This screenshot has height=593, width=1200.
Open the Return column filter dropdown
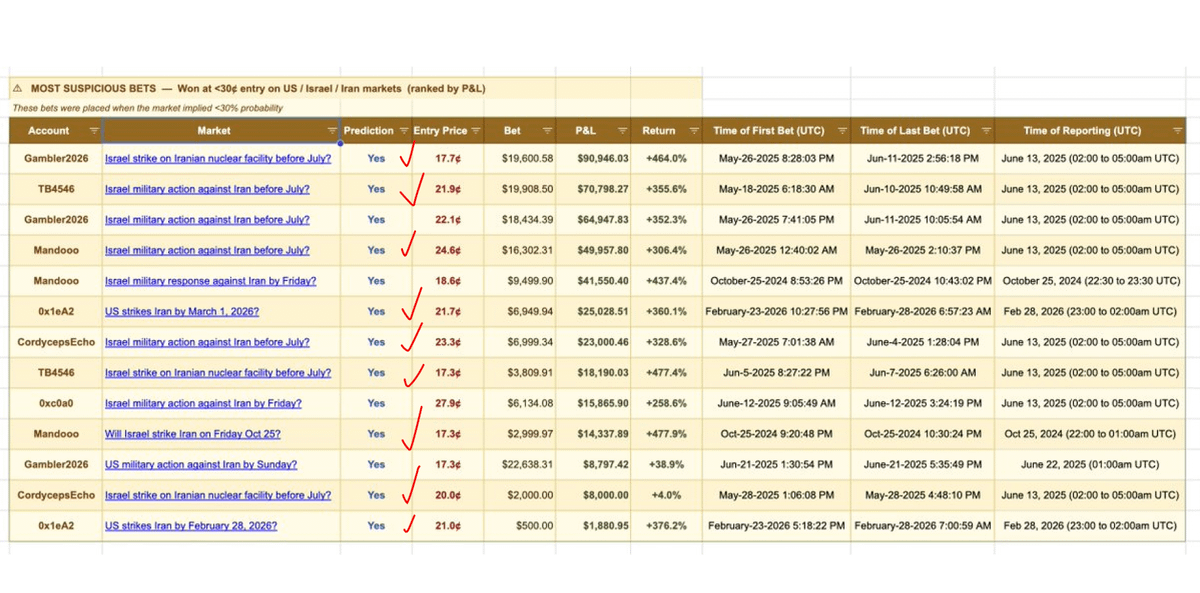695,131
